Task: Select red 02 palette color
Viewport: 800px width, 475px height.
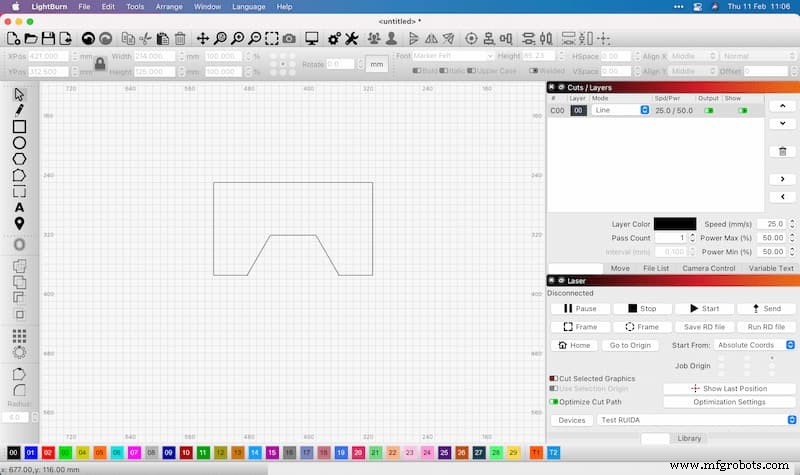Action: 48,452
